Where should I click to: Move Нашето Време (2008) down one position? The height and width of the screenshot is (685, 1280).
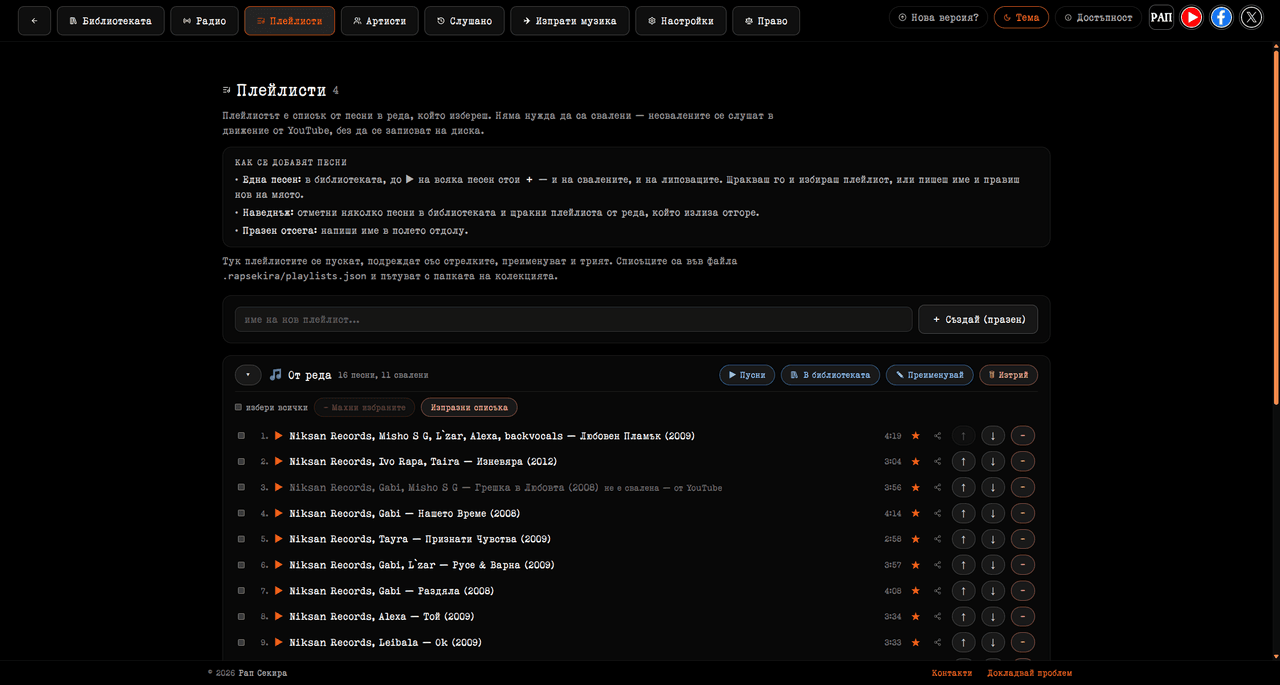(x=993, y=514)
